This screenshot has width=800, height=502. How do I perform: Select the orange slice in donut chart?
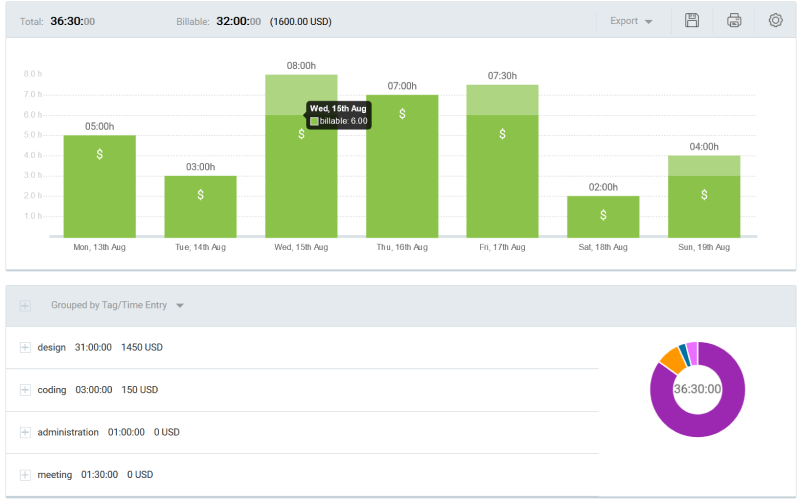pos(673,360)
